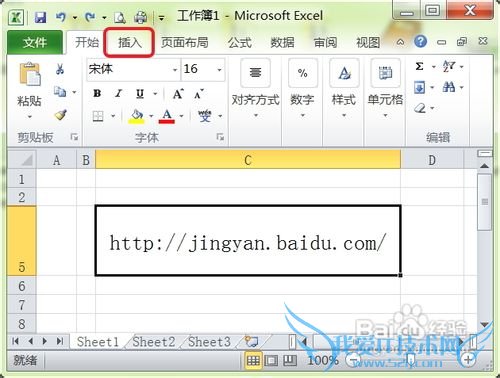Open the 页面布局 (Page Layout) tab
This screenshot has width=500, height=378.
tap(185, 42)
